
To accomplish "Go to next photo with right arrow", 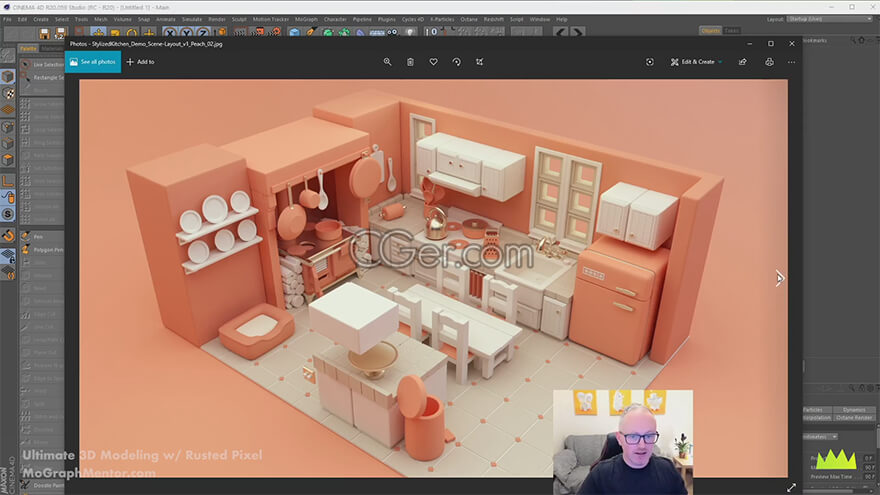I will pos(779,278).
